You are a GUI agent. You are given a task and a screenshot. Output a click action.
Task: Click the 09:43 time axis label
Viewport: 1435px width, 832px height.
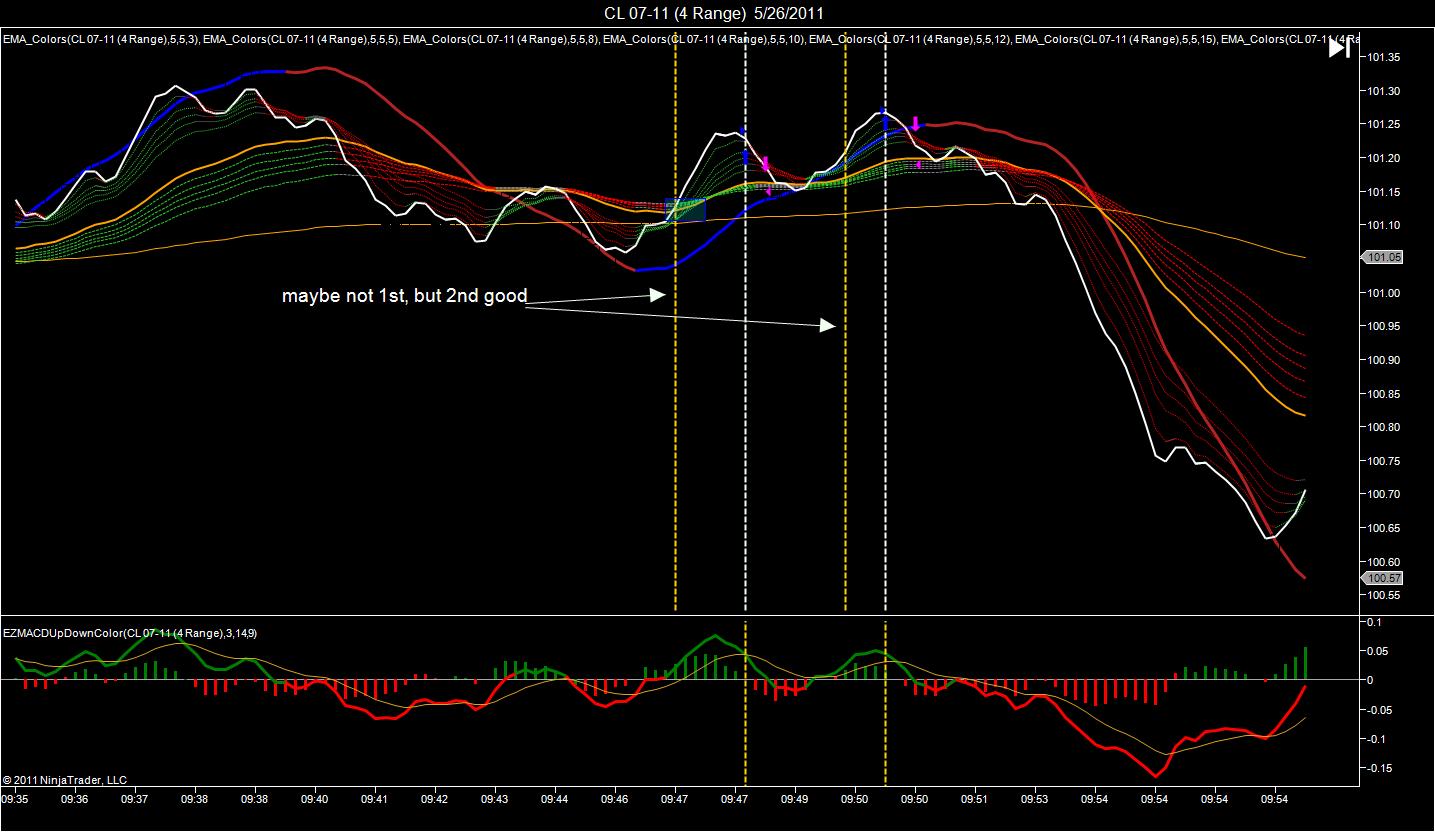pyautogui.click(x=495, y=800)
